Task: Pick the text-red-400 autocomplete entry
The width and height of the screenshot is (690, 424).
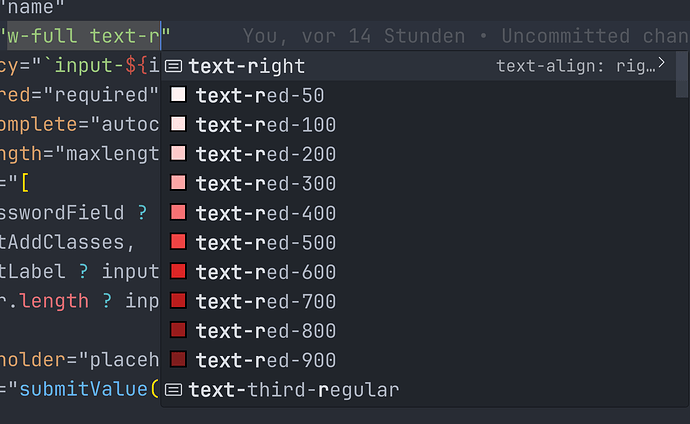Action: [x=266, y=213]
